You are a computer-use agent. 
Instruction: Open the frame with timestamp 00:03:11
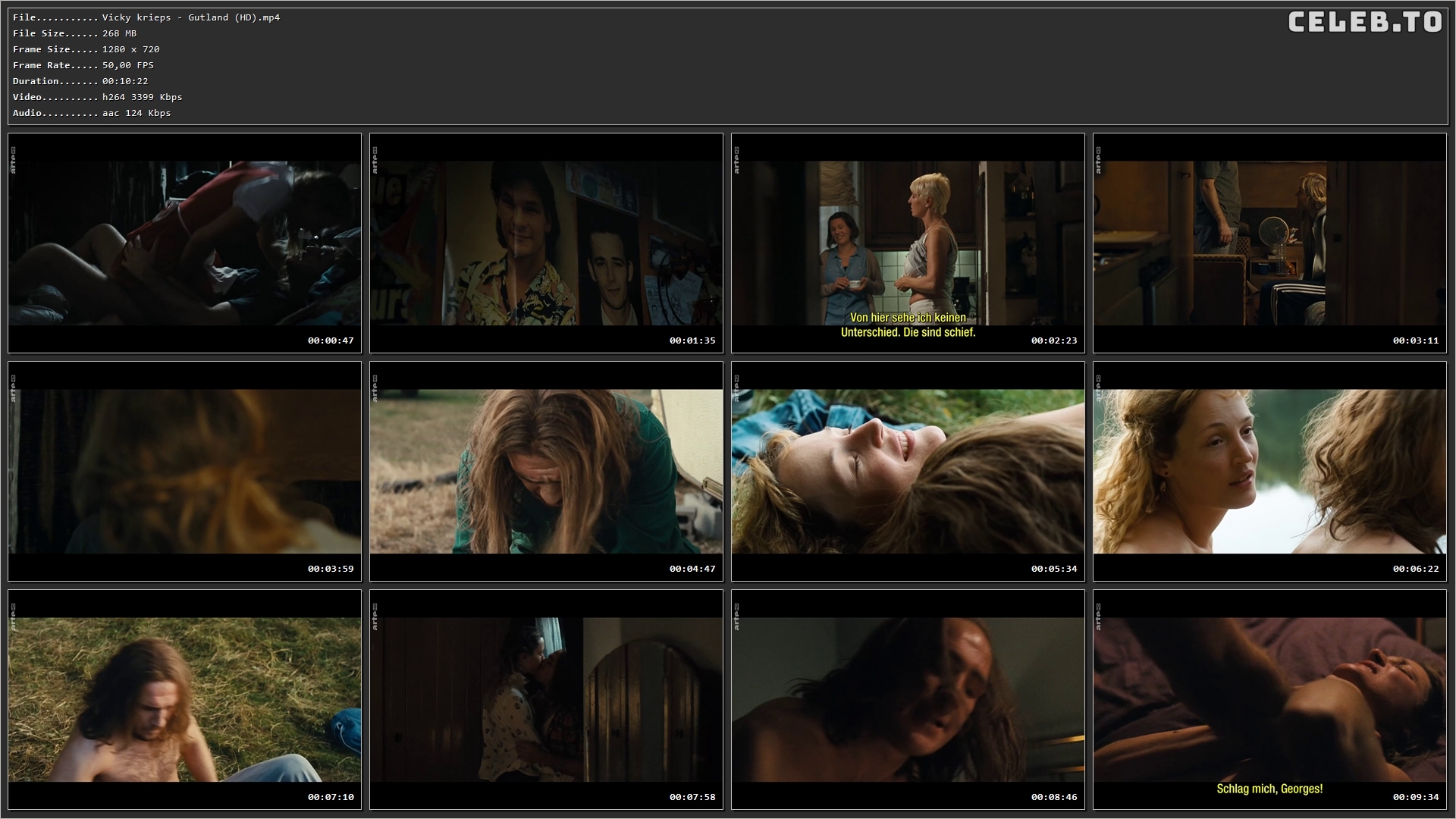(1269, 243)
